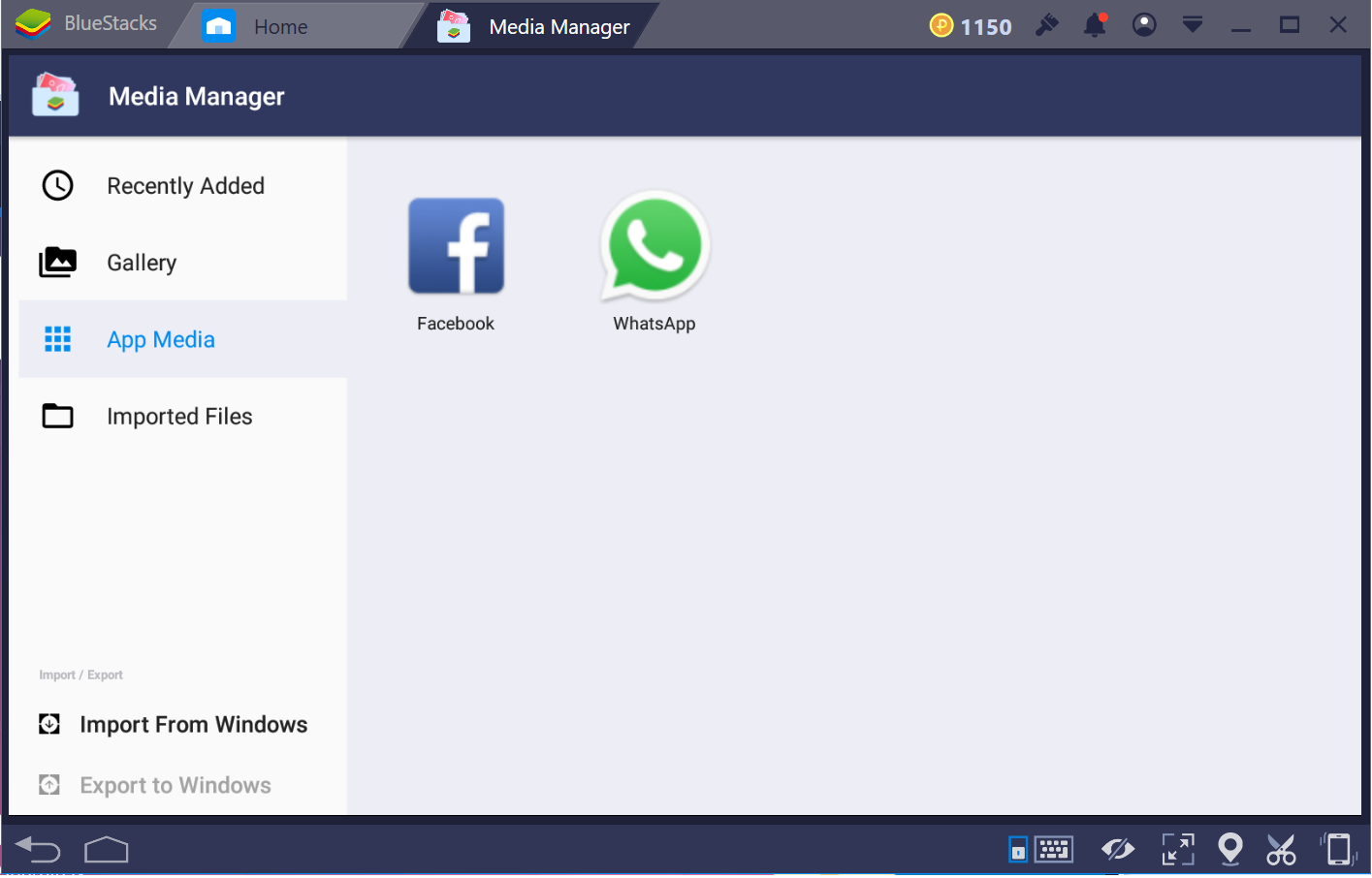Open the pin tool in title bar
This screenshot has height=878, width=1372.
tap(1047, 25)
